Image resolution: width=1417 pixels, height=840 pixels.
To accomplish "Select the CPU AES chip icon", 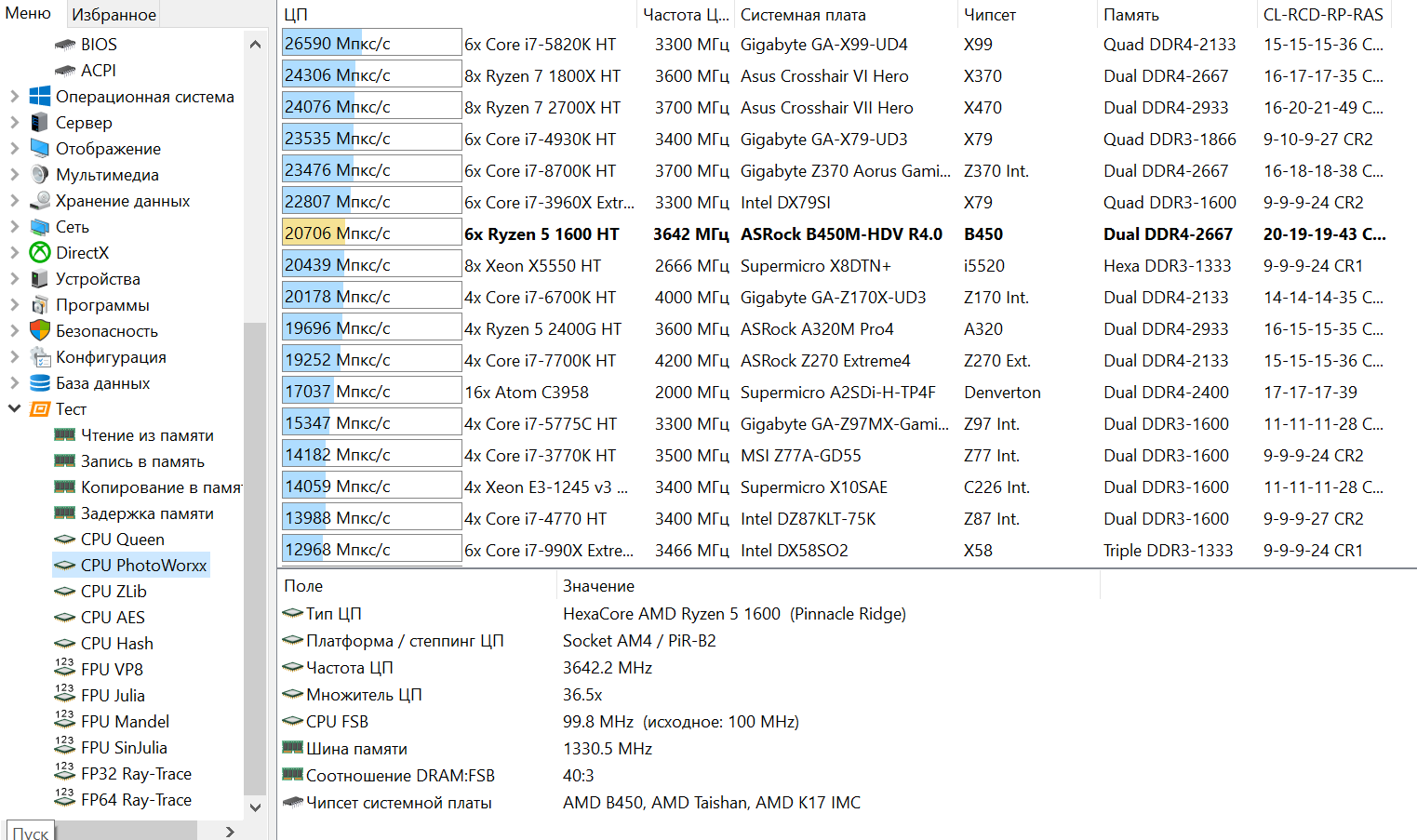I will point(65,618).
